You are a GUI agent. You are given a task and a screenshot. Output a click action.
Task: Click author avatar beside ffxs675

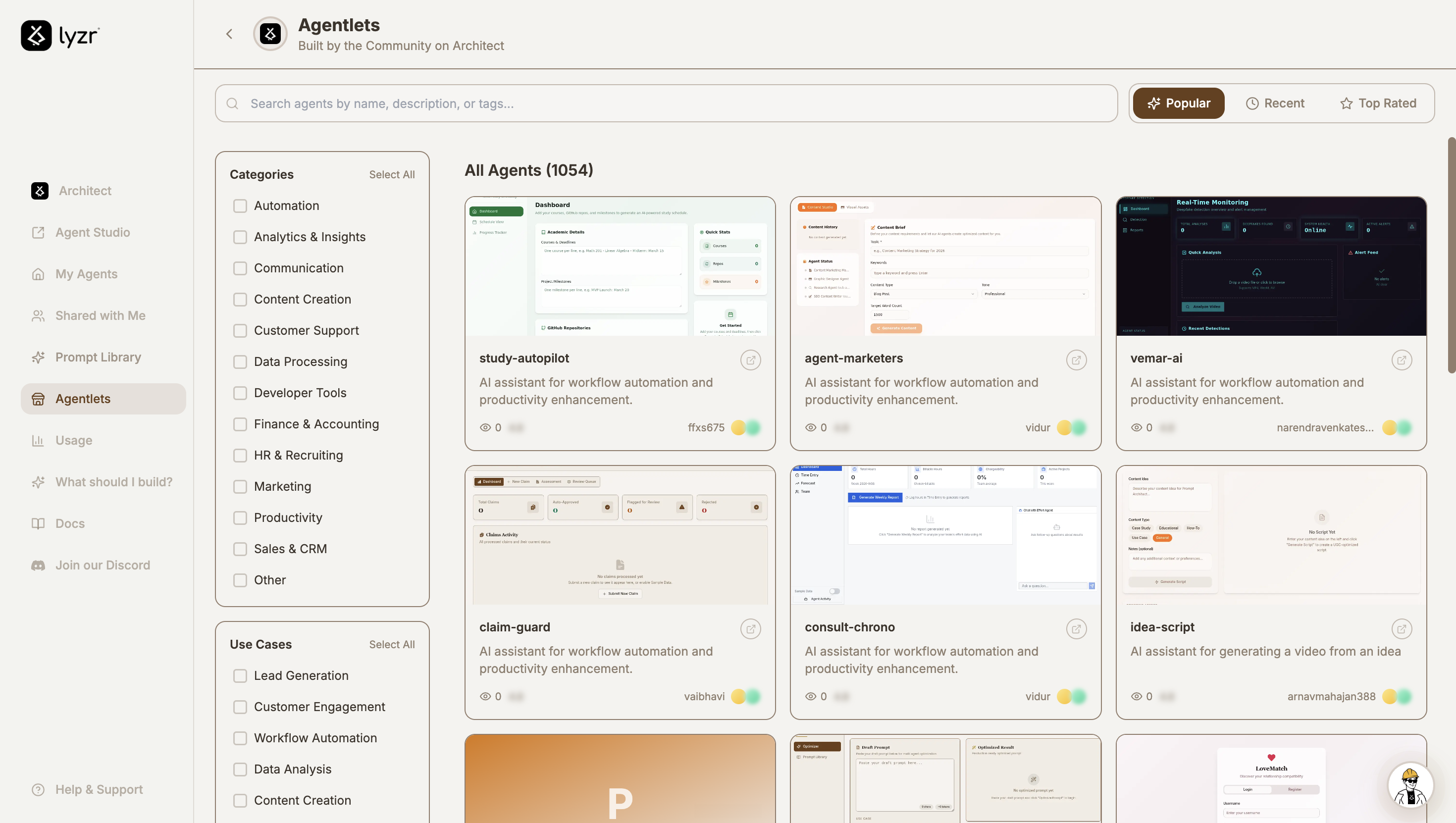[745, 428]
